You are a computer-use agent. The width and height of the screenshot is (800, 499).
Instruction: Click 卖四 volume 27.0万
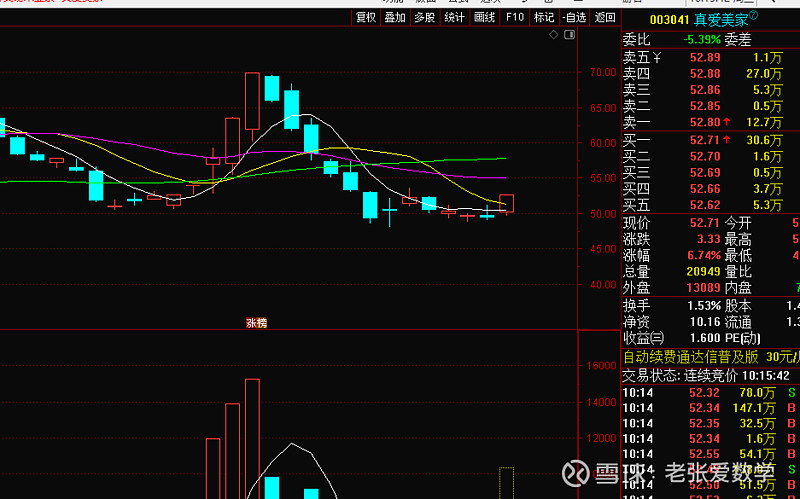coord(764,74)
